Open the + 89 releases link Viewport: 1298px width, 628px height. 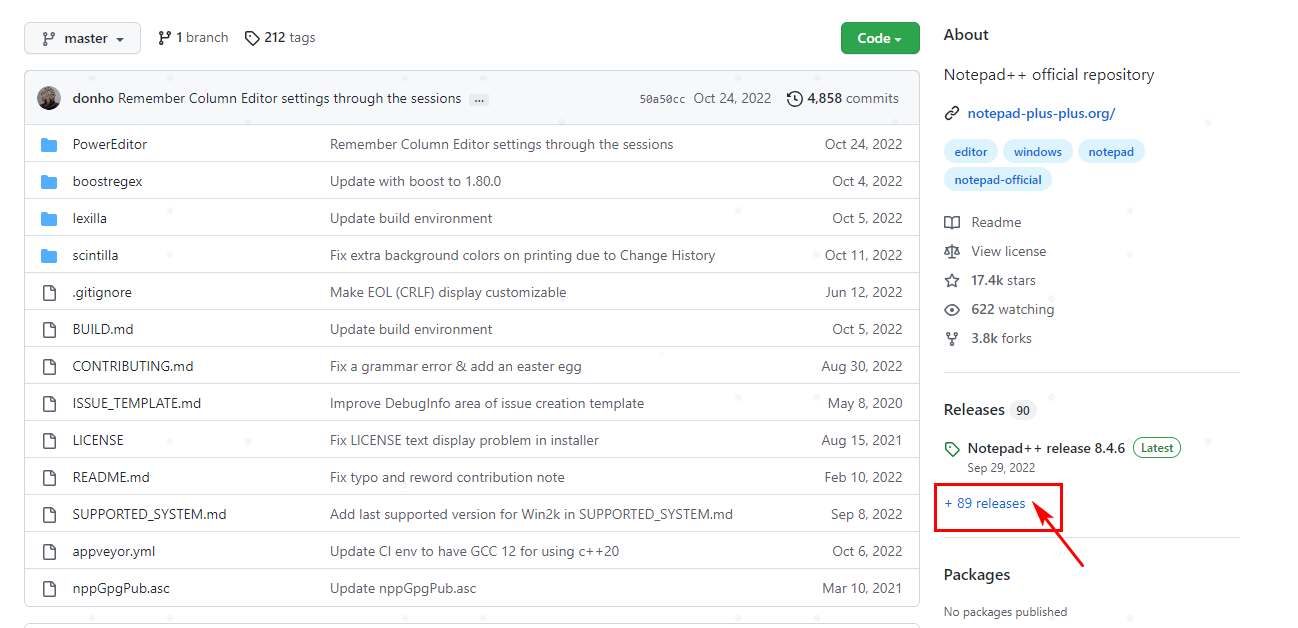[x=985, y=503]
